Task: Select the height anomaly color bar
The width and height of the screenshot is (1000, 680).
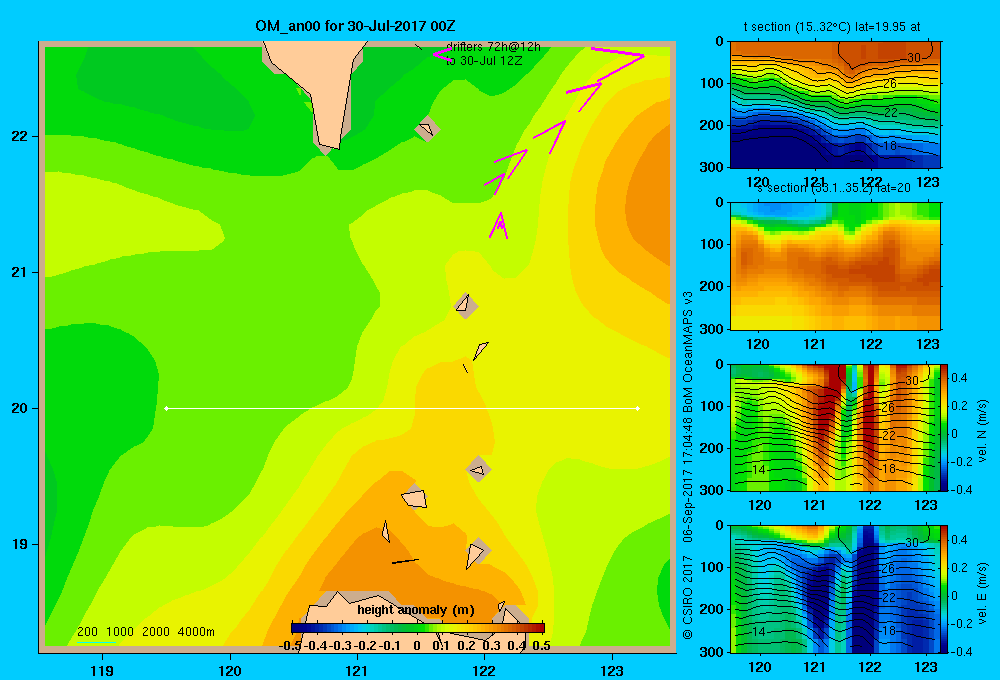Action: [x=418, y=628]
